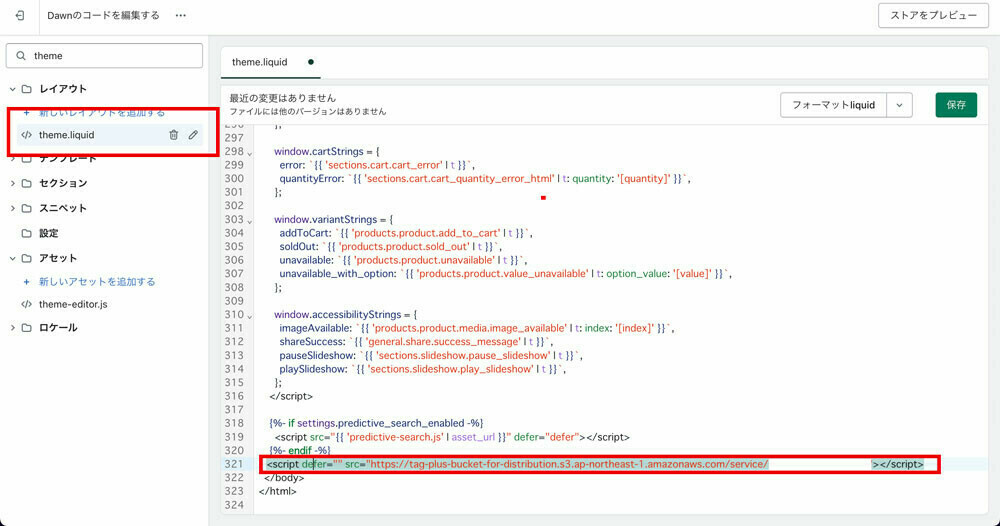Screen dimensions: 1000x526
Task: Click the Dawnのコードを編集する title
Action: coord(103,15)
